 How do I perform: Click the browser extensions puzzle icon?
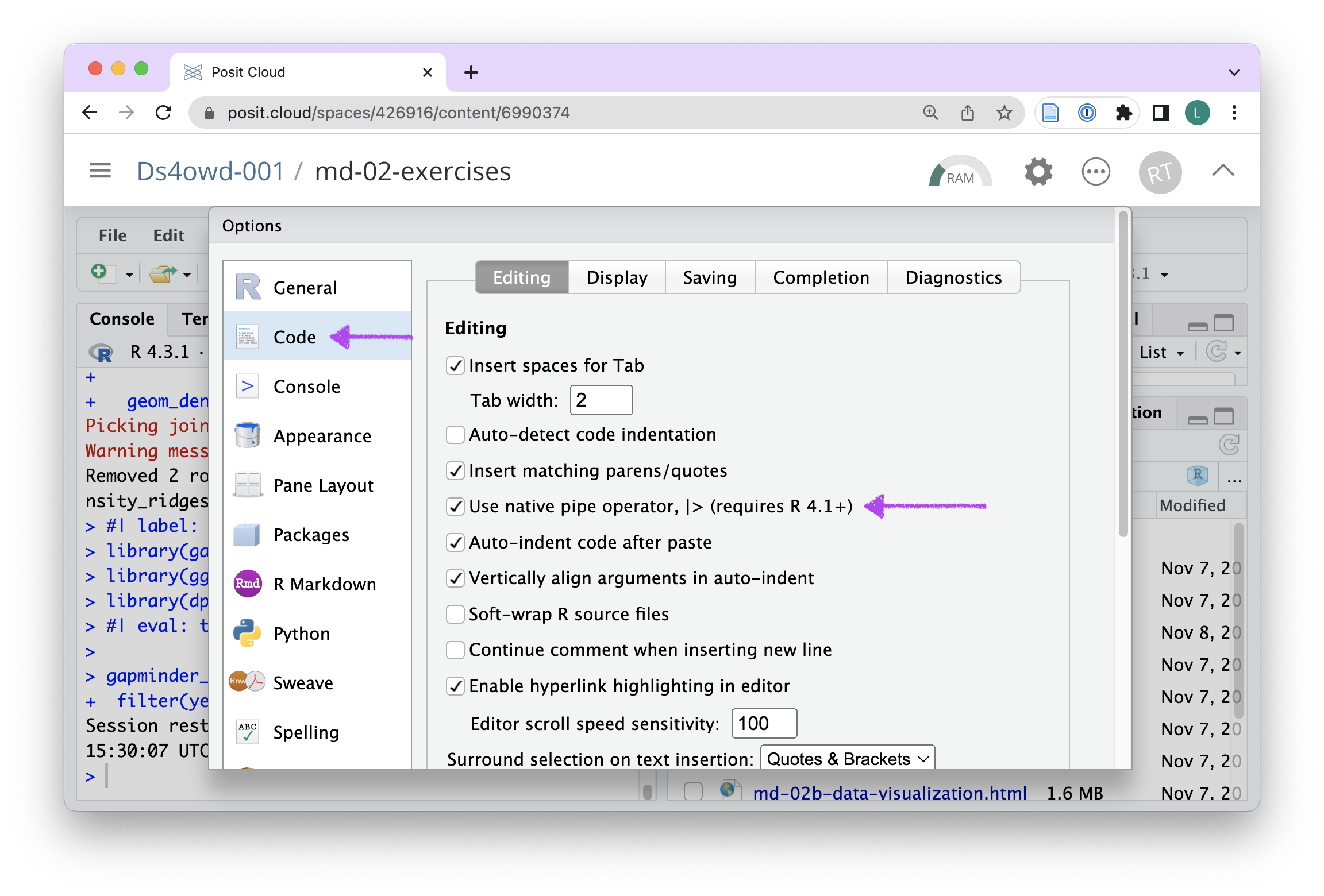(1123, 113)
